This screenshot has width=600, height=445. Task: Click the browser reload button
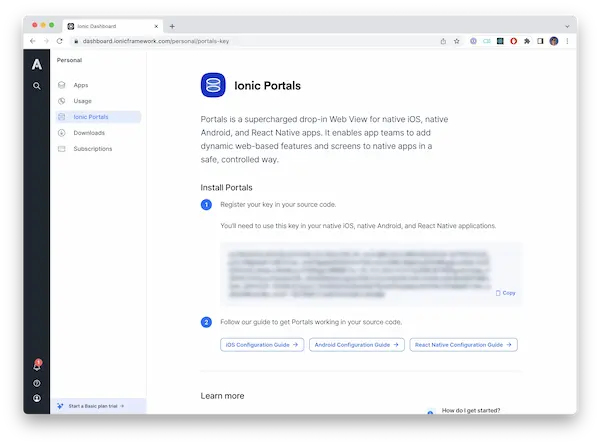pos(60,41)
